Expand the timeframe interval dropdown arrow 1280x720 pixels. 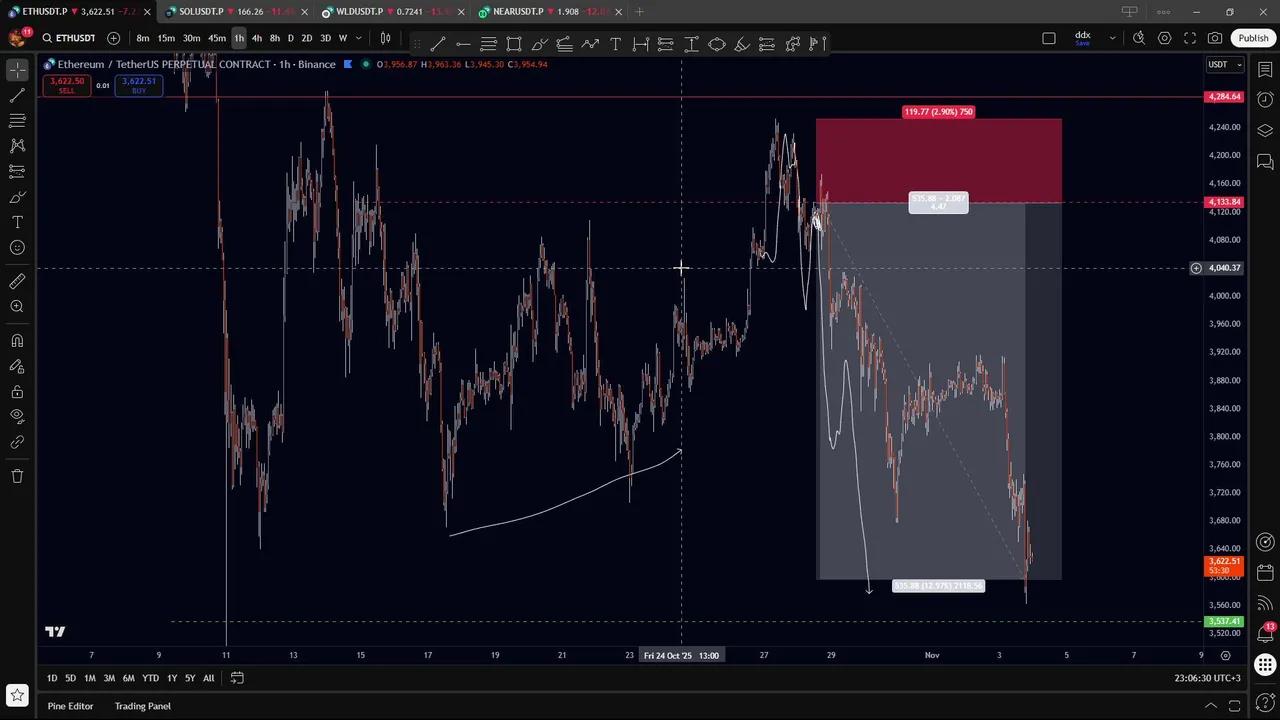[358, 38]
